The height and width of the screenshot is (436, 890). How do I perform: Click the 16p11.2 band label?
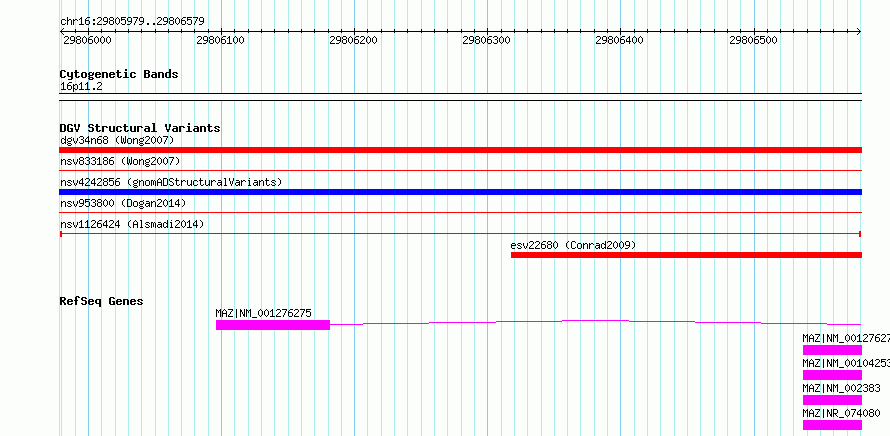point(81,87)
